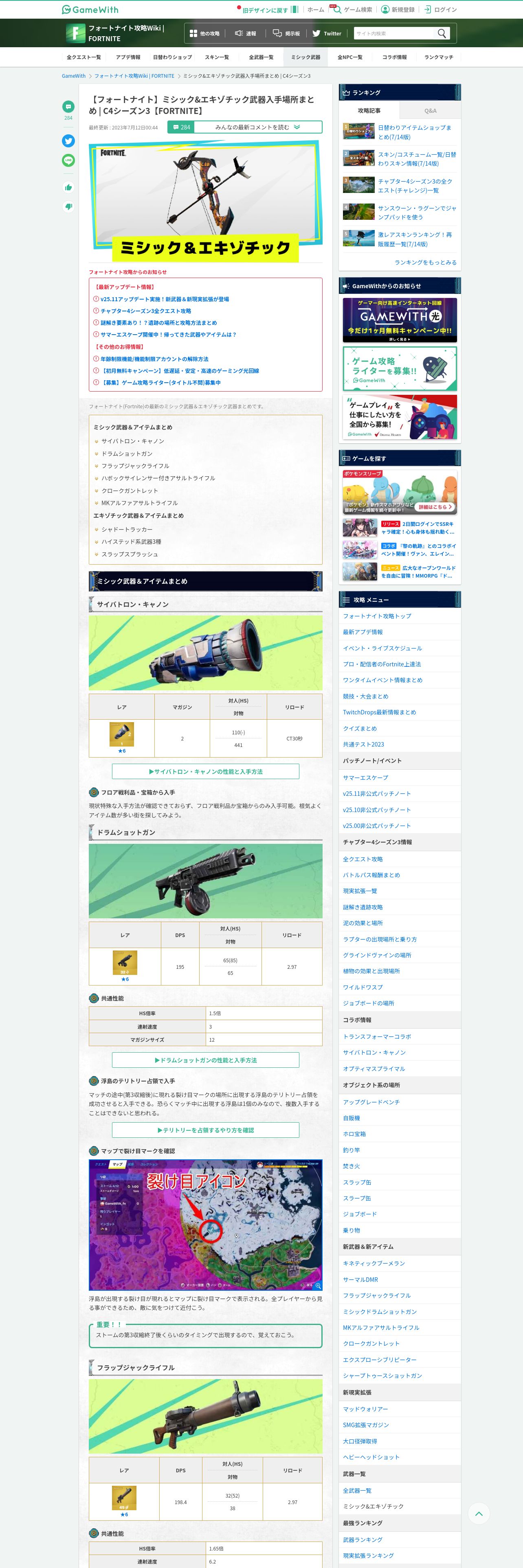Open 掲示板 bulletin board button
Screen dimensions: 523x1568
coord(286,33)
